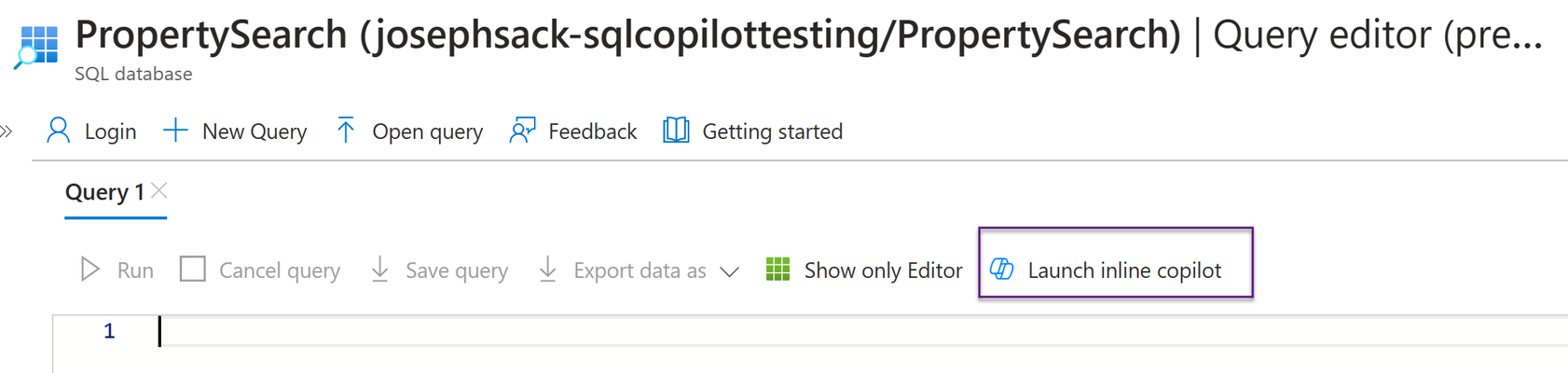Image resolution: width=1568 pixels, height=373 pixels.
Task: Click the SQL database icon beside title
Action: pyautogui.click(x=36, y=46)
